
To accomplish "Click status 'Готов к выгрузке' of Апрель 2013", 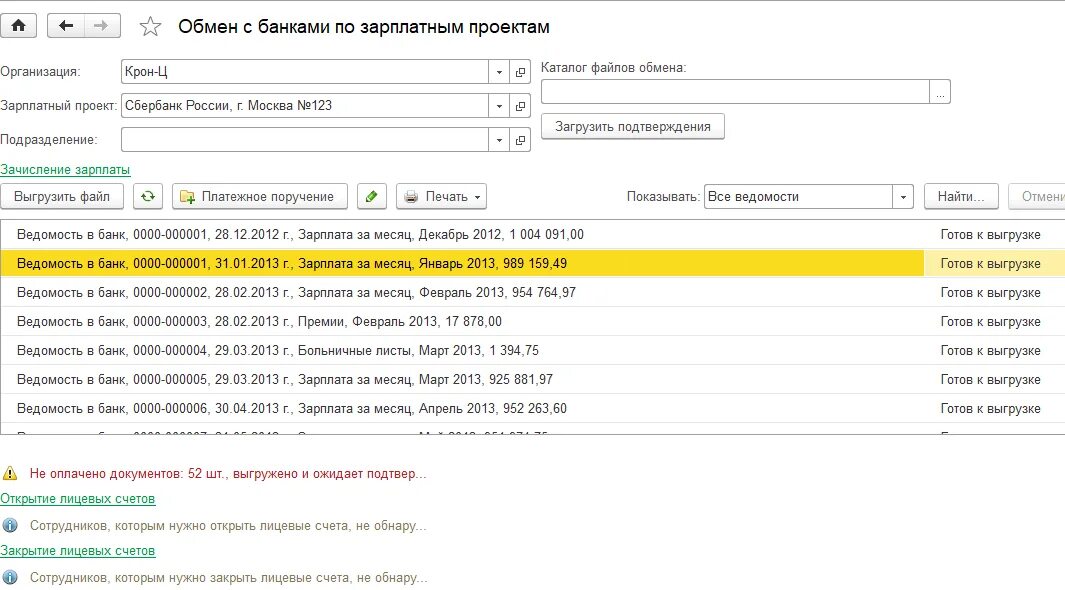I will click(990, 409).
